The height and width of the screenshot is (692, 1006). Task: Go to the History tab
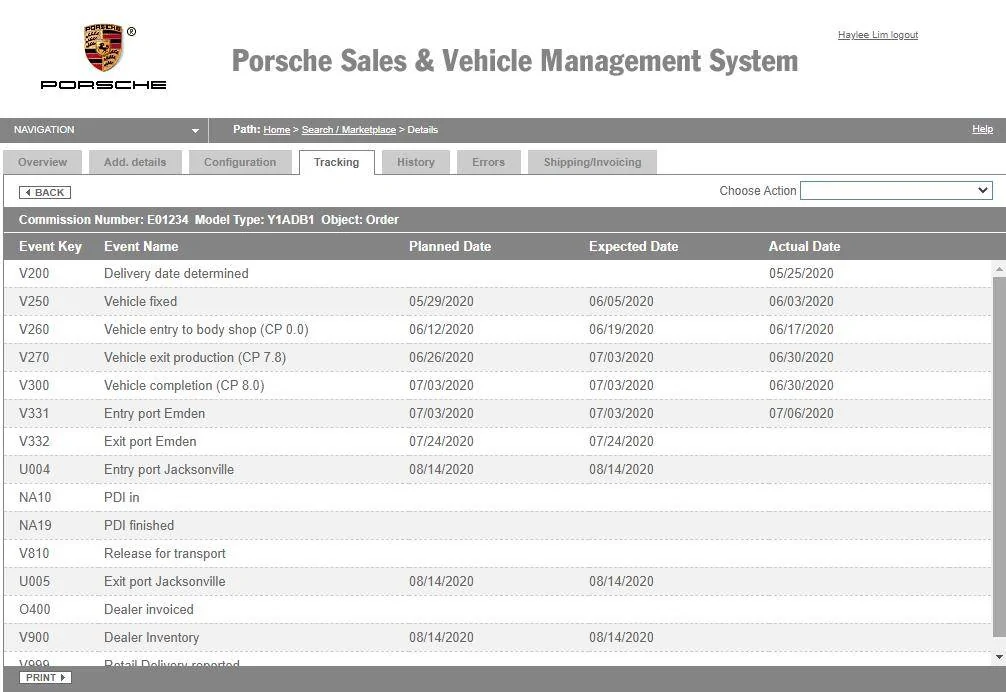pyautogui.click(x=416, y=162)
